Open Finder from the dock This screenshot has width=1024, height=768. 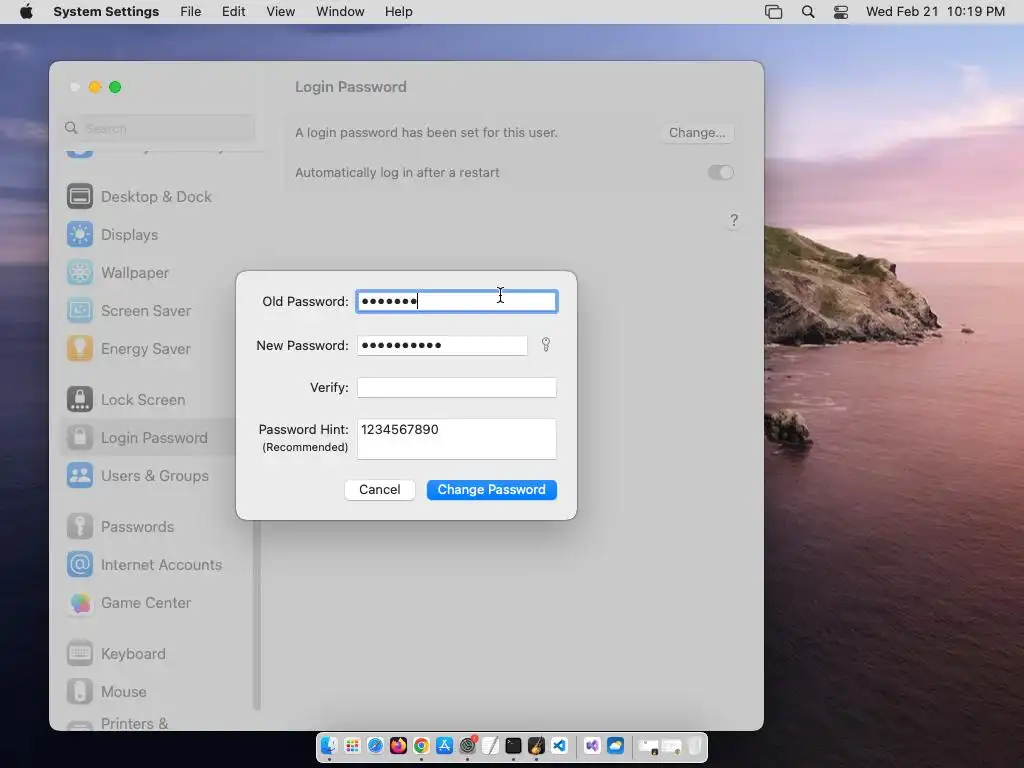point(329,746)
